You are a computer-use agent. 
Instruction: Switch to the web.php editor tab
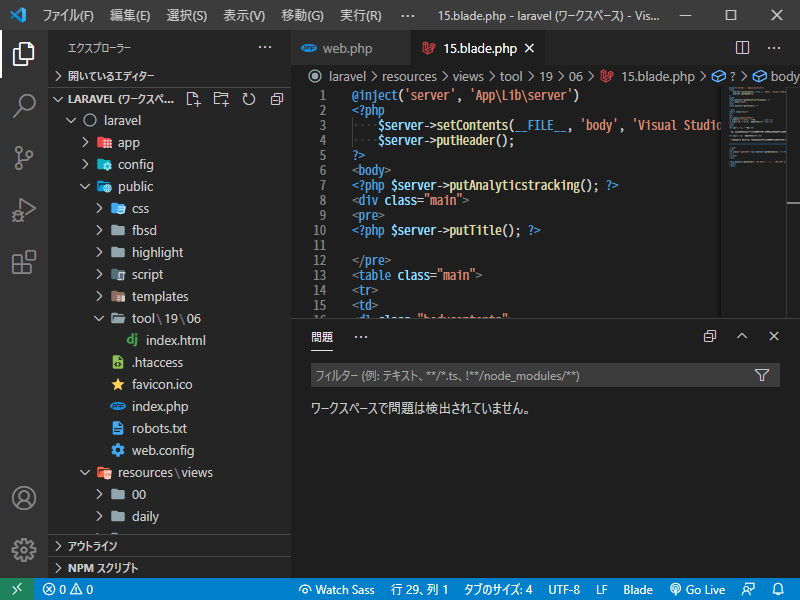pos(347,48)
